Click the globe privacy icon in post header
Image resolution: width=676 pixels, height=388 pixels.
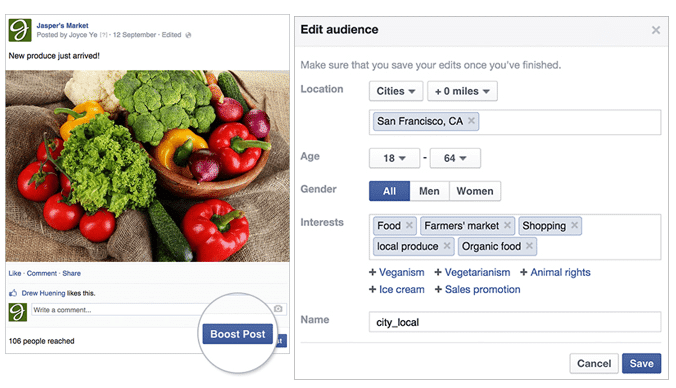click(188, 35)
